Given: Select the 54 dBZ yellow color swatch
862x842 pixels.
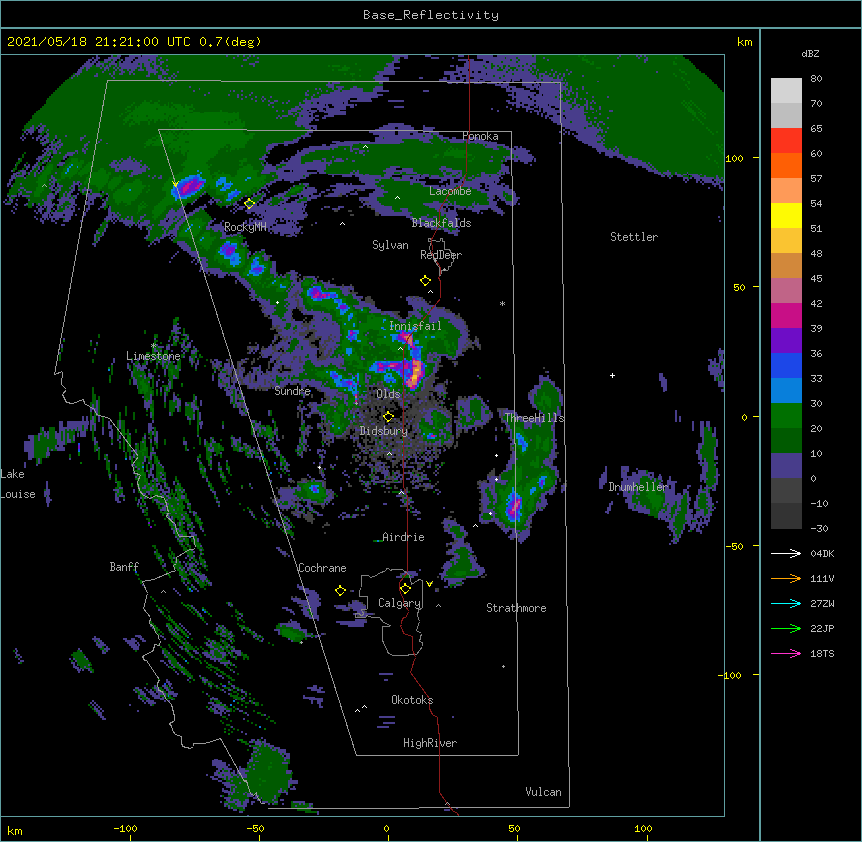Looking at the screenshot, I should pyautogui.click(x=786, y=215).
